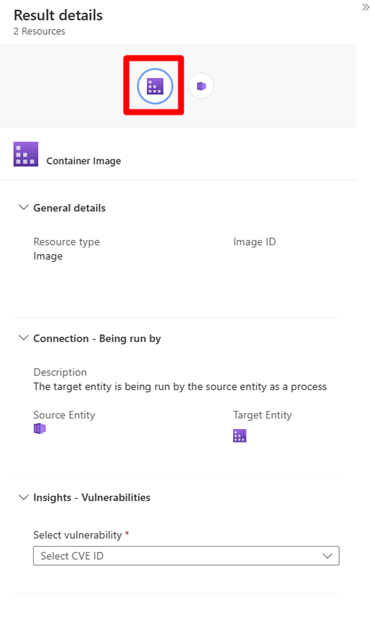
Task: Click the Insights - Vulnerabilities heading
Action: click(92, 497)
